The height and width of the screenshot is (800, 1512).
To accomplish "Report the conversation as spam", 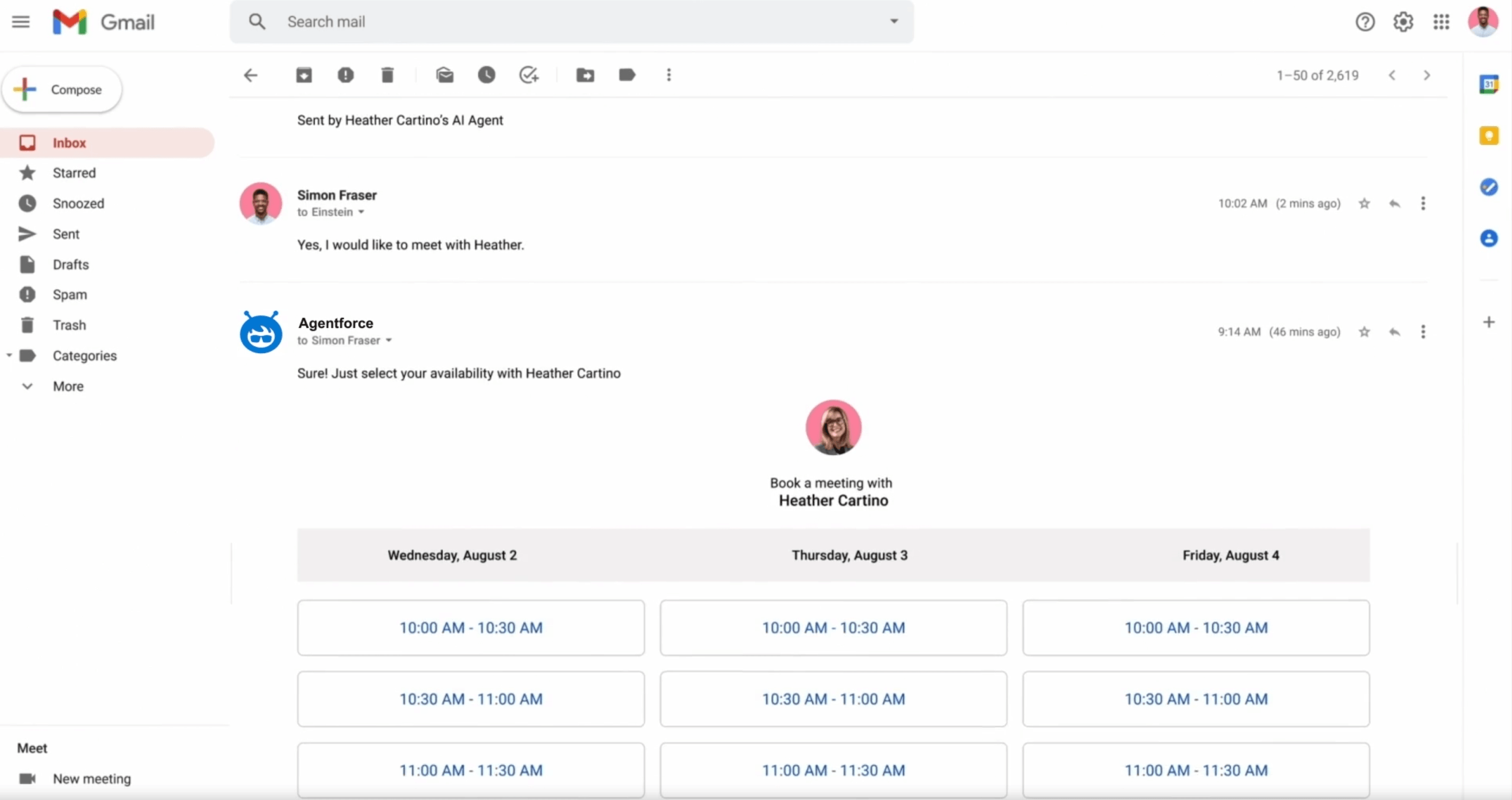I will (x=346, y=75).
